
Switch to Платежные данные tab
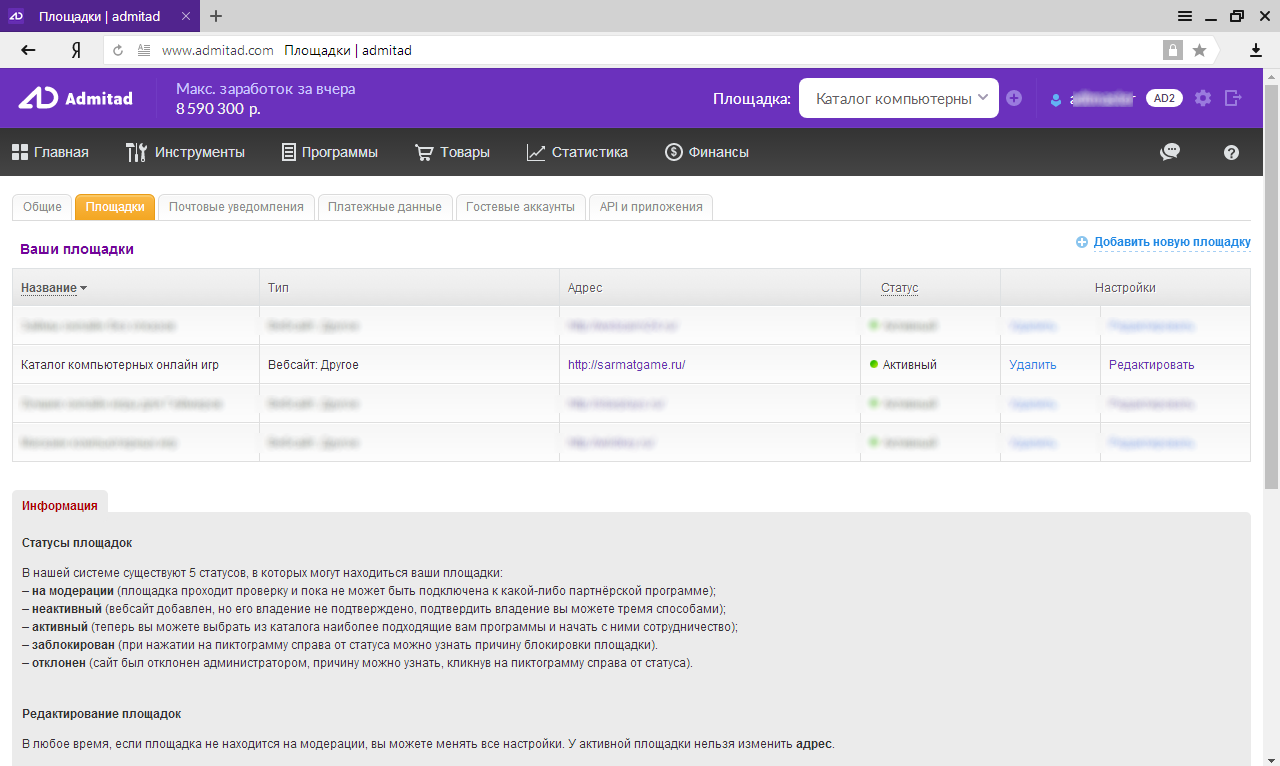click(x=385, y=207)
